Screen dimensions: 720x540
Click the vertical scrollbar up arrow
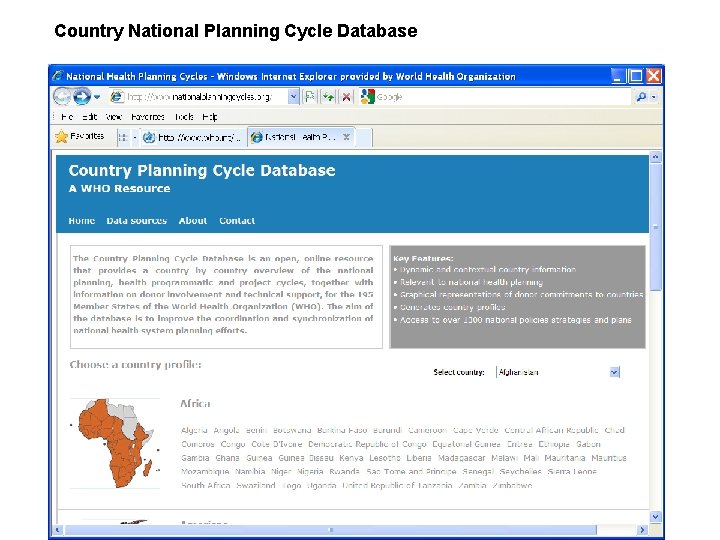[655, 157]
